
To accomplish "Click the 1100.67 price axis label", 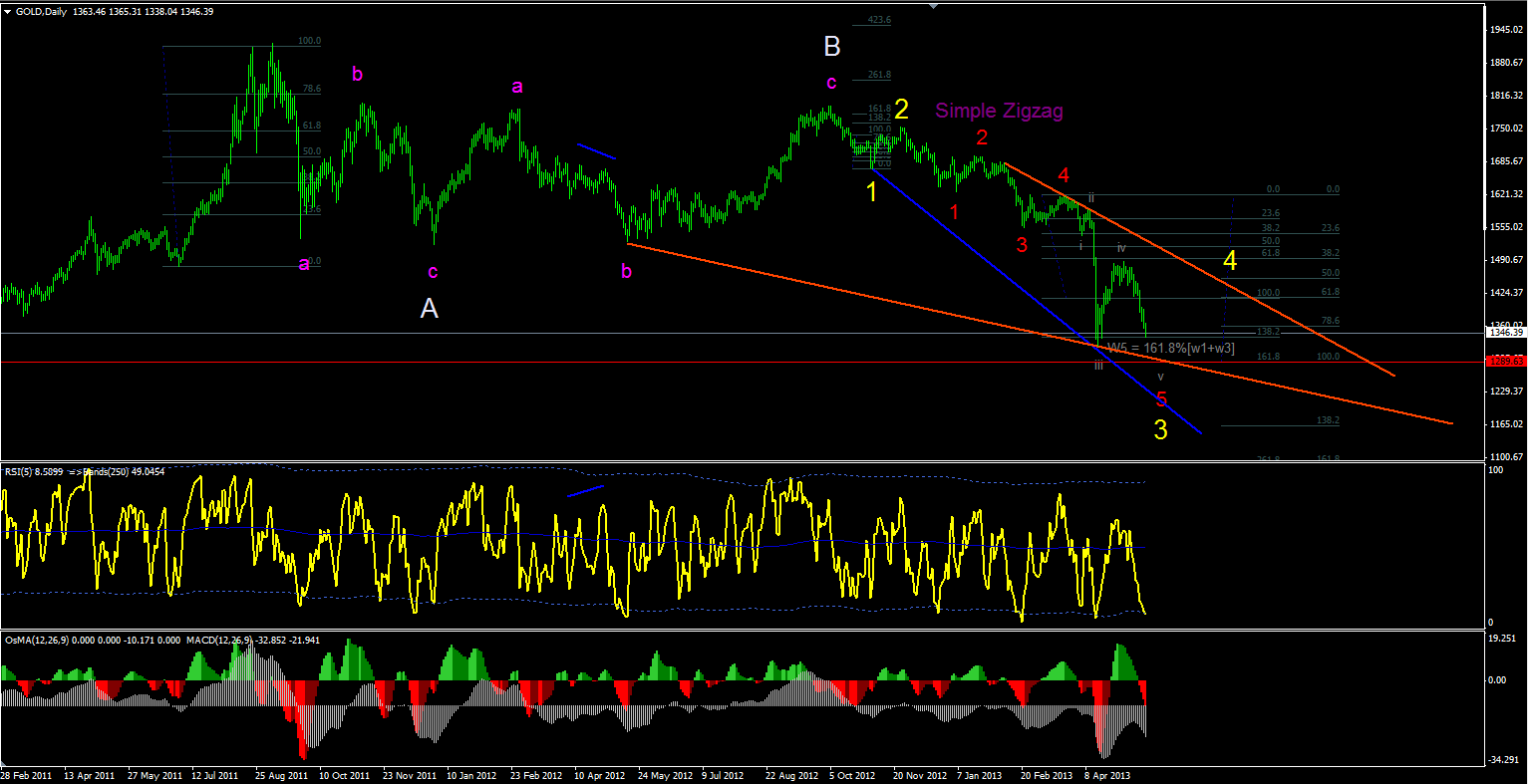I will tap(1505, 457).
